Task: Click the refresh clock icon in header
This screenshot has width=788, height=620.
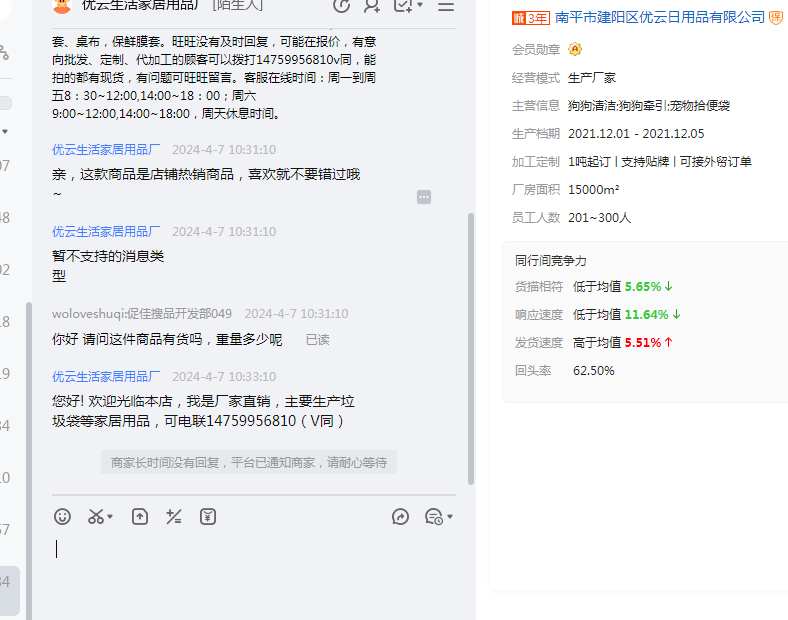Action: 341,6
